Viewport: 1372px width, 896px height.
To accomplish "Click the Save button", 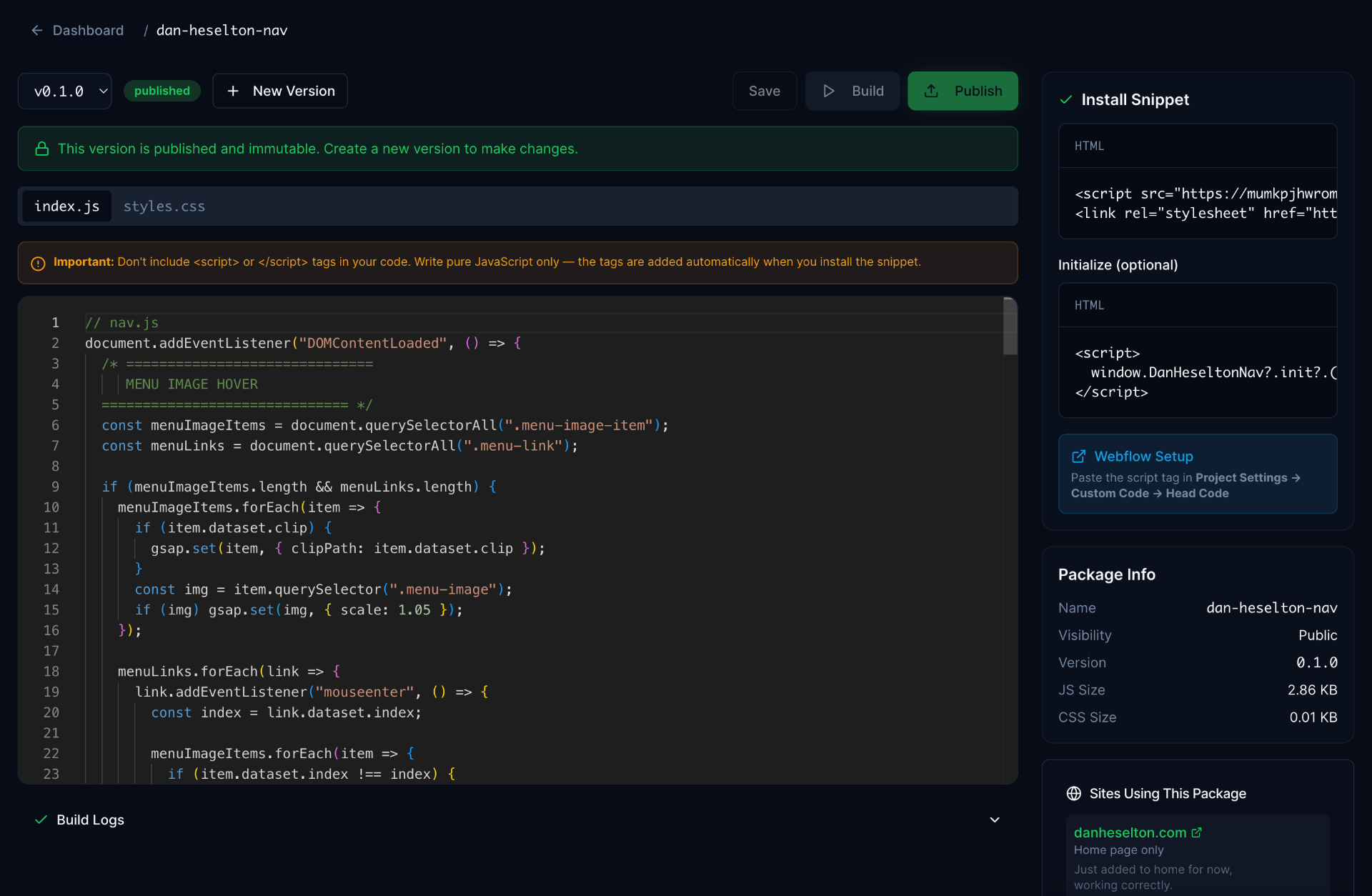I will [x=765, y=91].
